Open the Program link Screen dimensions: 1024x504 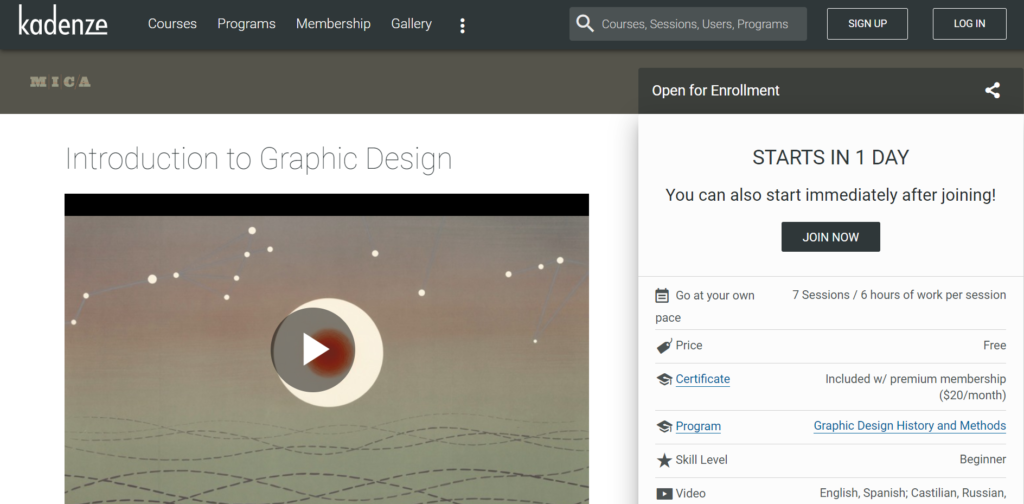[x=698, y=426]
